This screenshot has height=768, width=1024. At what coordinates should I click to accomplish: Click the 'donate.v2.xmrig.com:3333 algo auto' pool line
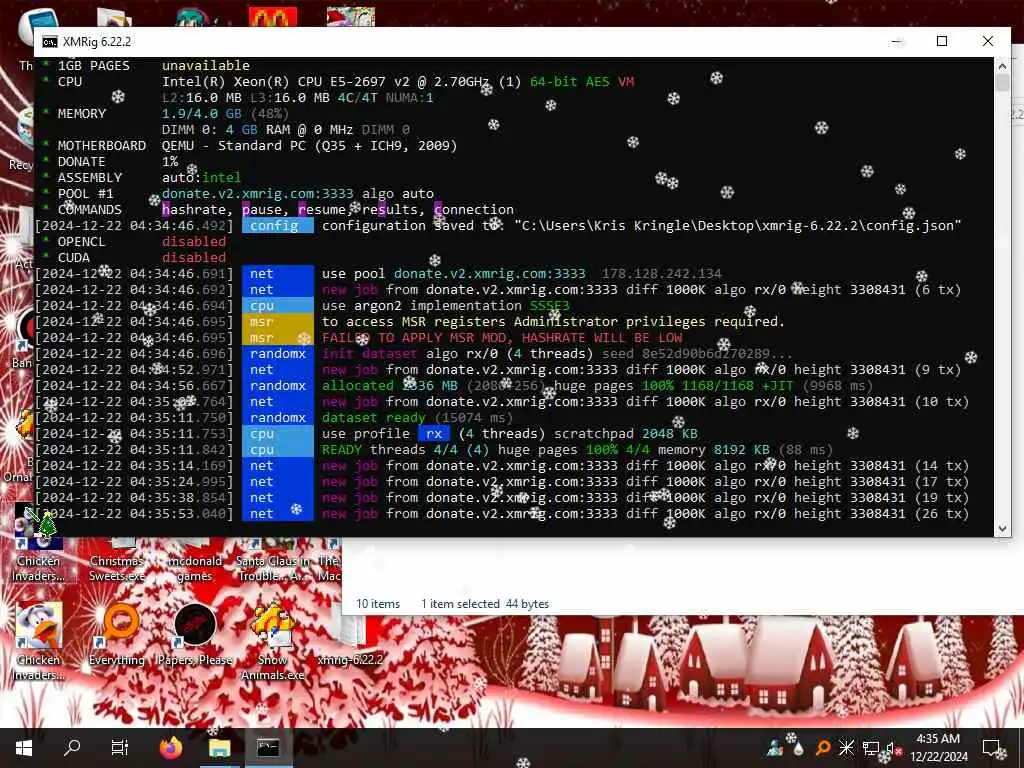(x=298, y=193)
